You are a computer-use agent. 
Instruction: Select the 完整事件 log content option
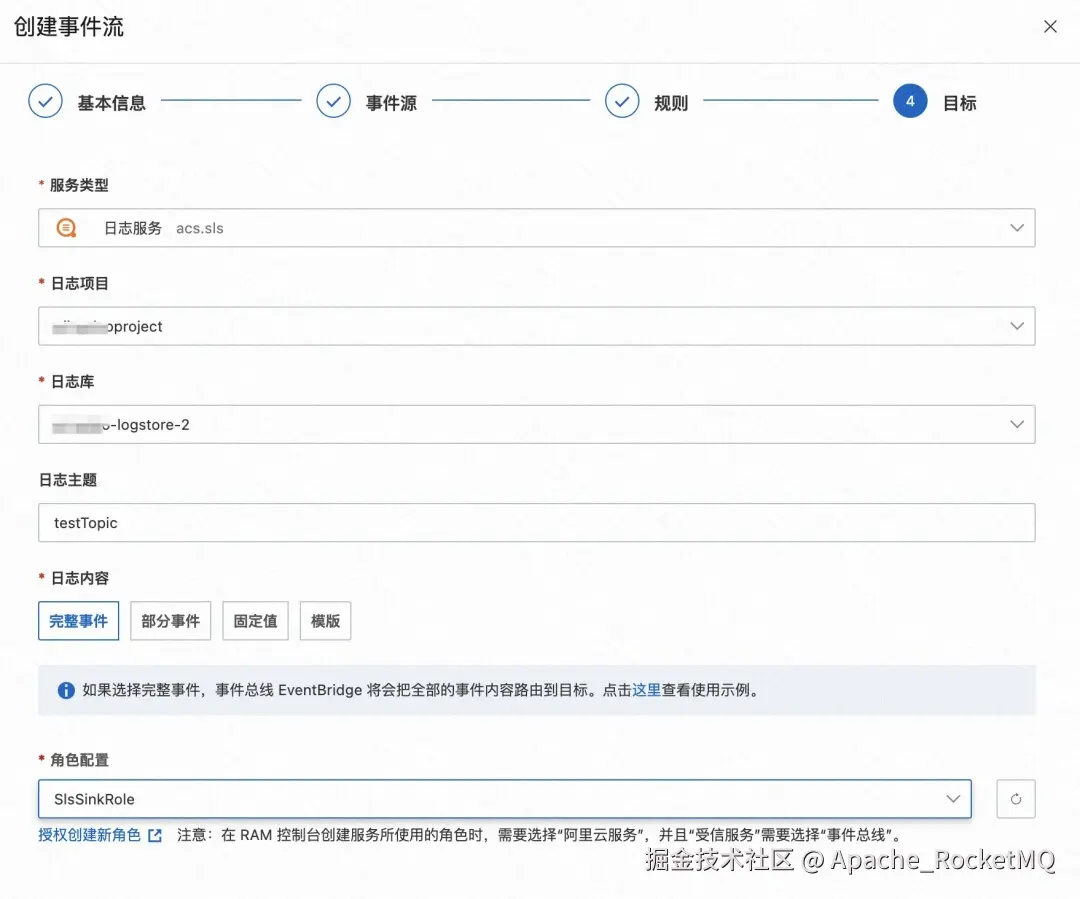coord(79,621)
